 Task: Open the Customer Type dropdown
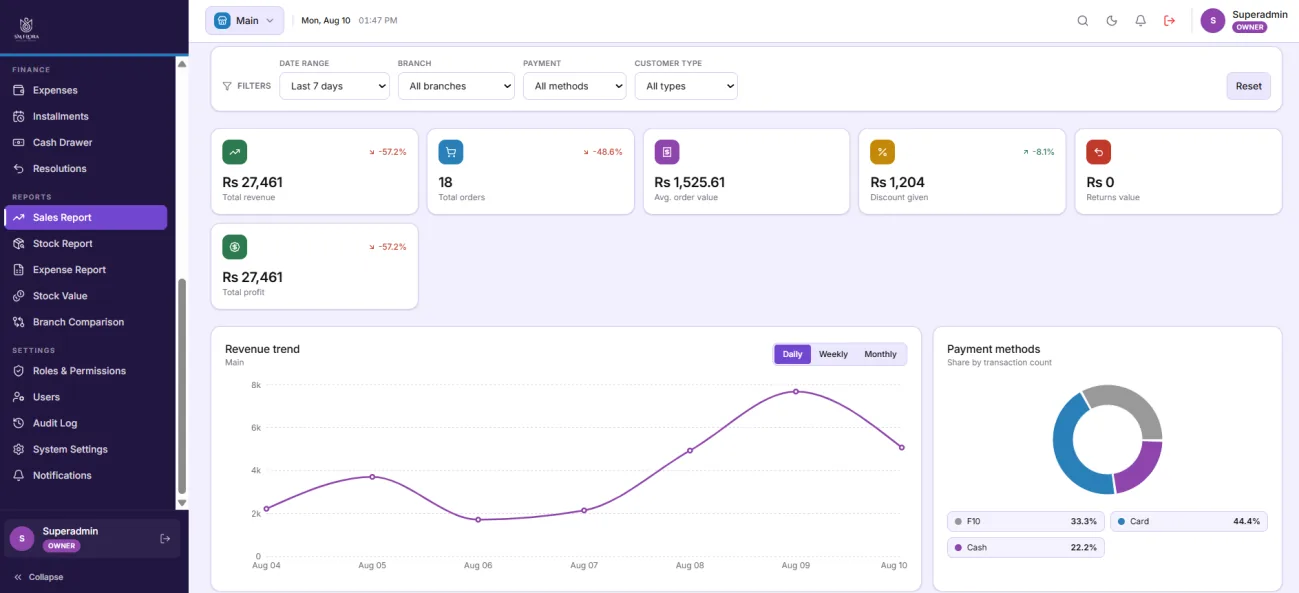click(x=686, y=86)
